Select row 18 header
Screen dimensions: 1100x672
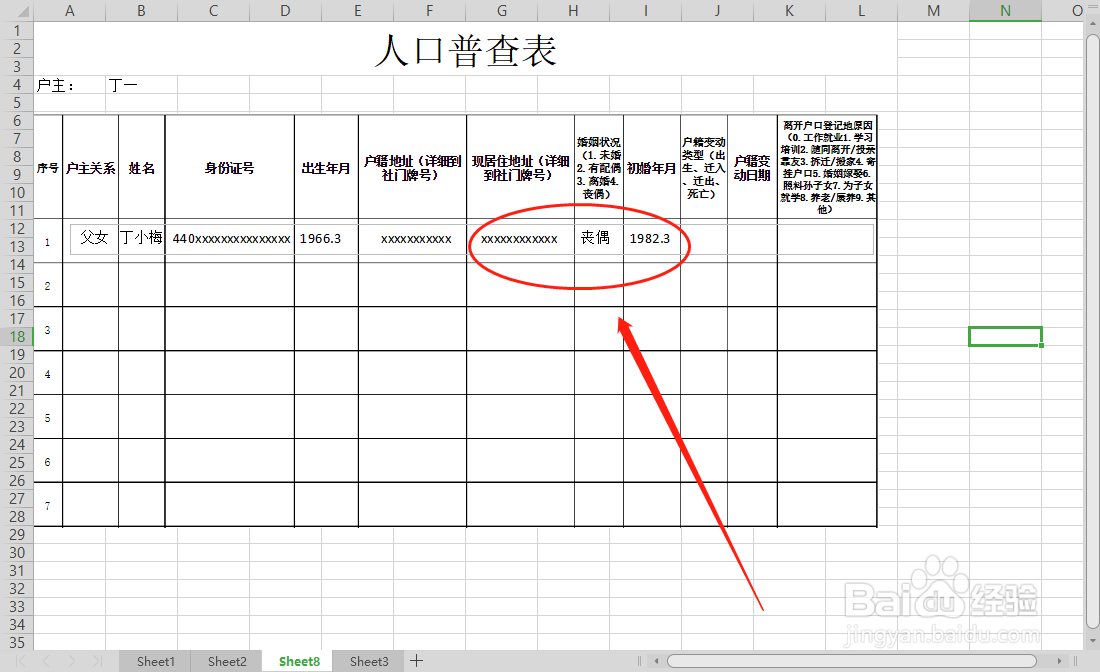tap(16, 336)
